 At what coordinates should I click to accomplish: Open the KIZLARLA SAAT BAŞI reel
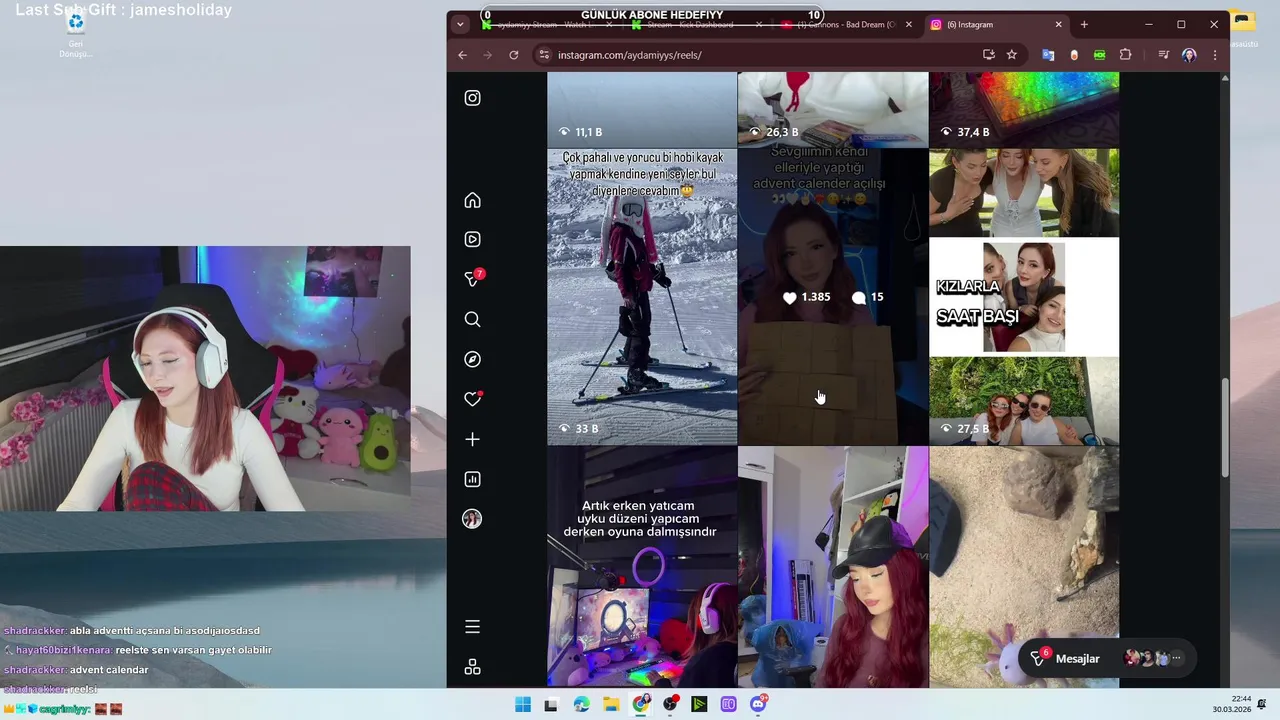(x=1024, y=297)
